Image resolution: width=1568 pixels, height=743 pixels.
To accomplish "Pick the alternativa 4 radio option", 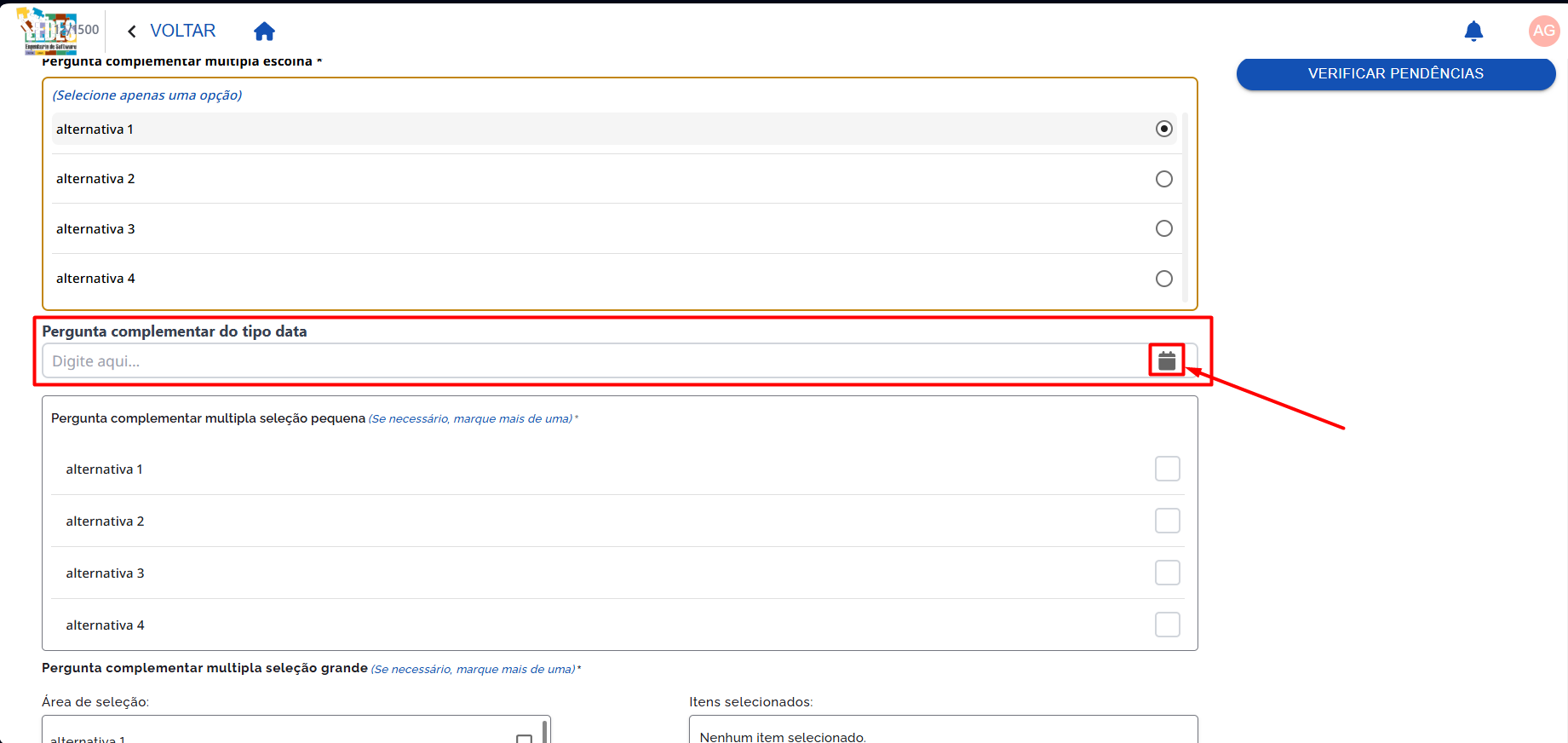I will (1164, 279).
